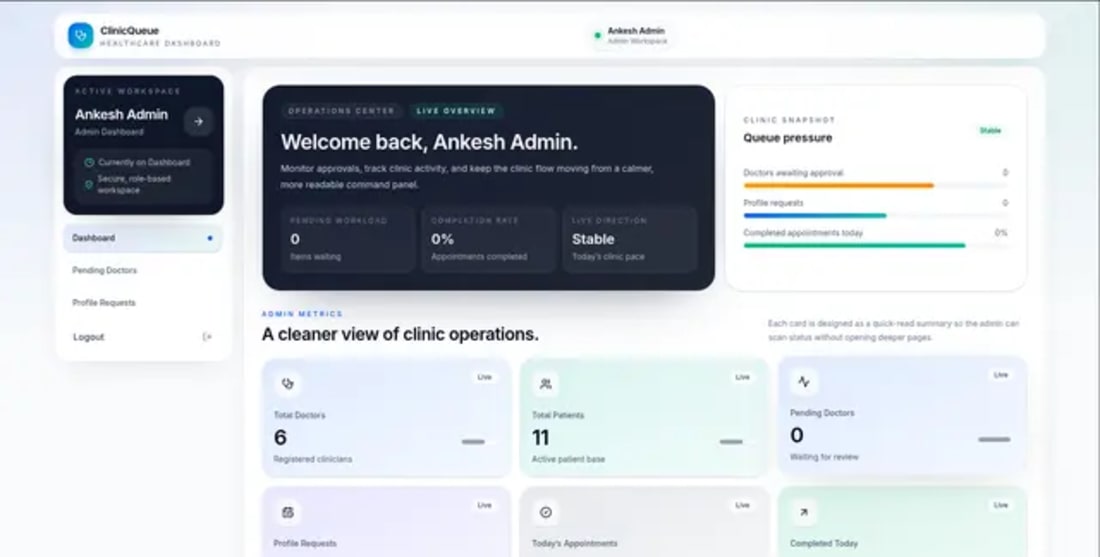Viewport: 1100px width, 557px height.
Task: Click the Ankesh Admin profile chip in header
Action: click(631, 35)
